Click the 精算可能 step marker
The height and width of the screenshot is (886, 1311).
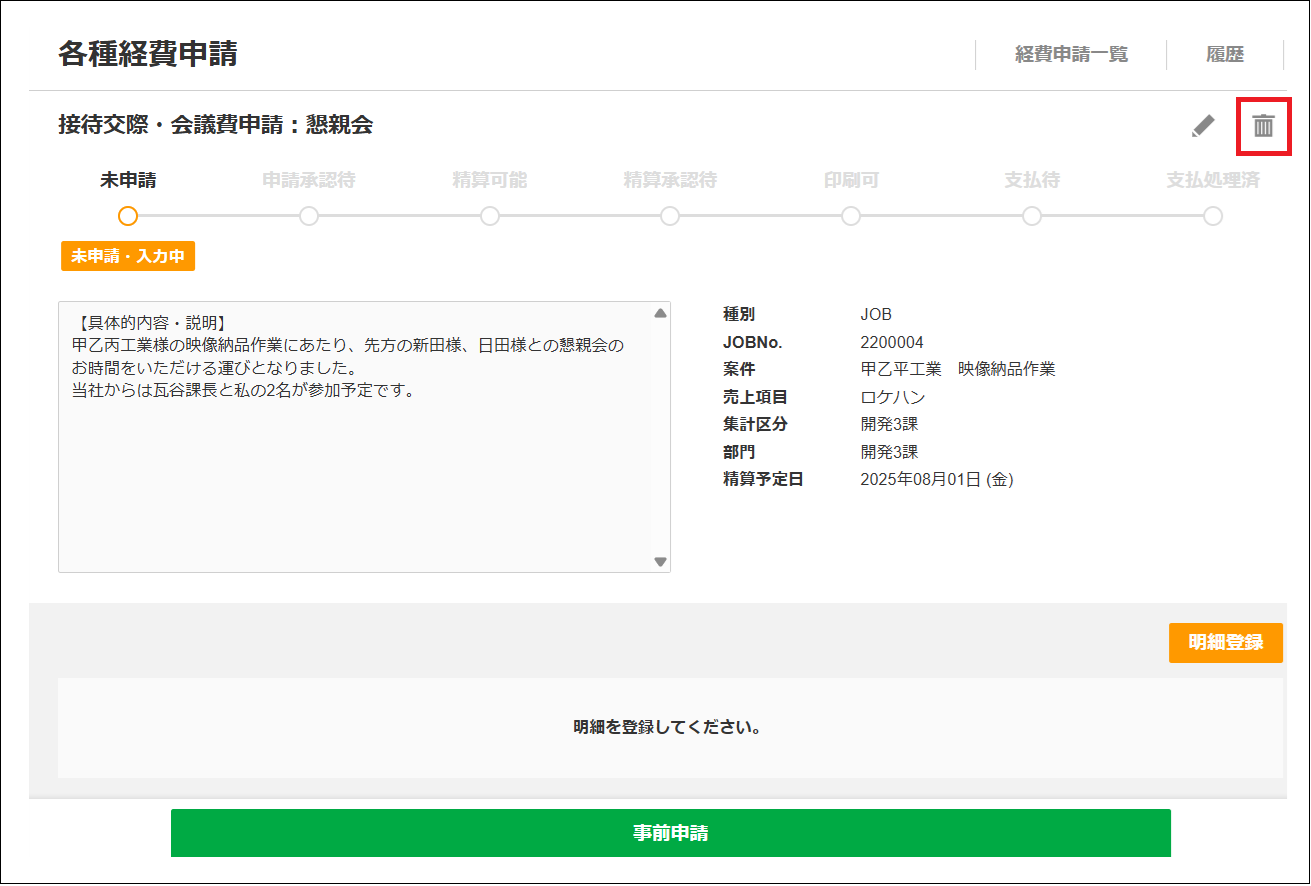pyautogui.click(x=489, y=215)
